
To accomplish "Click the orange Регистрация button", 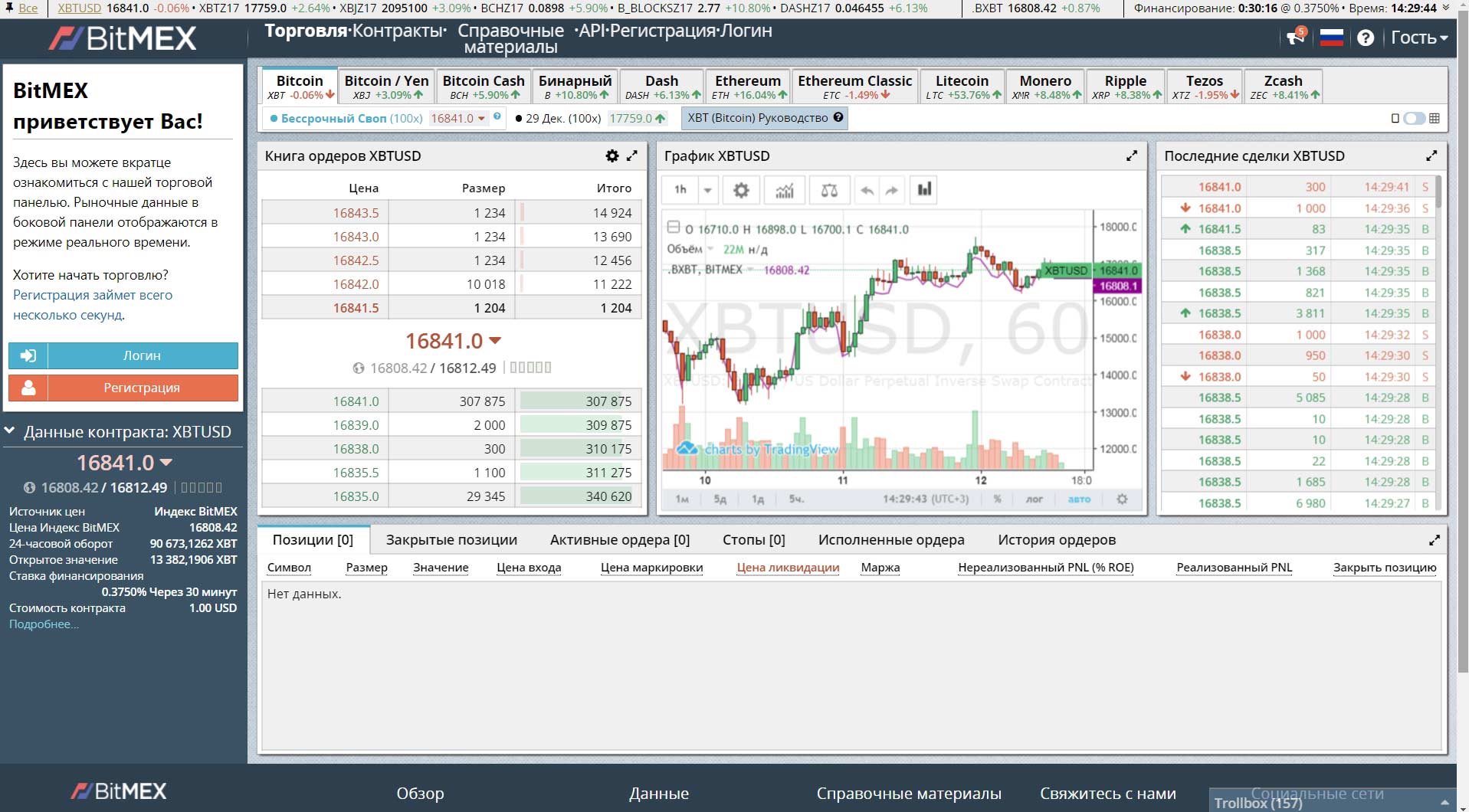I will point(123,388).
